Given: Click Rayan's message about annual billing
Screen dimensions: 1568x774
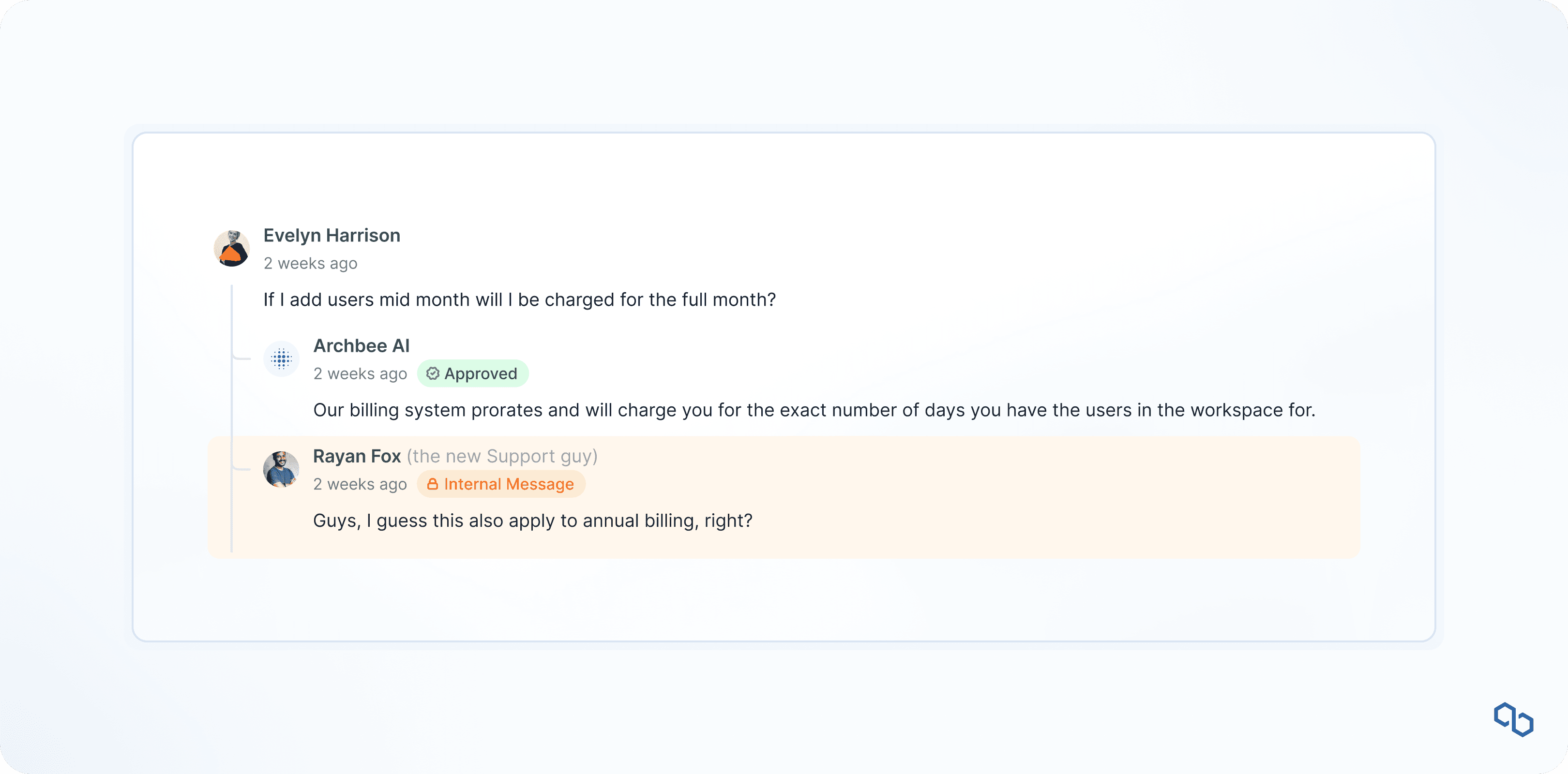Looking at the screenshot, I should [533, 521].
